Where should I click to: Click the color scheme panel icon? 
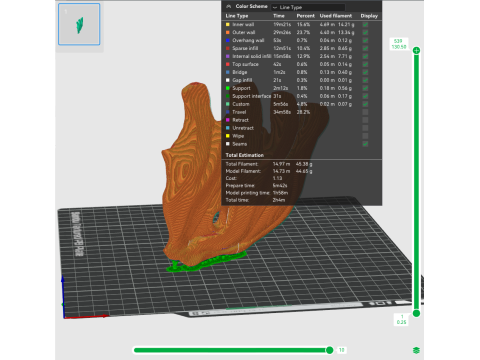[x=228, y=6]
